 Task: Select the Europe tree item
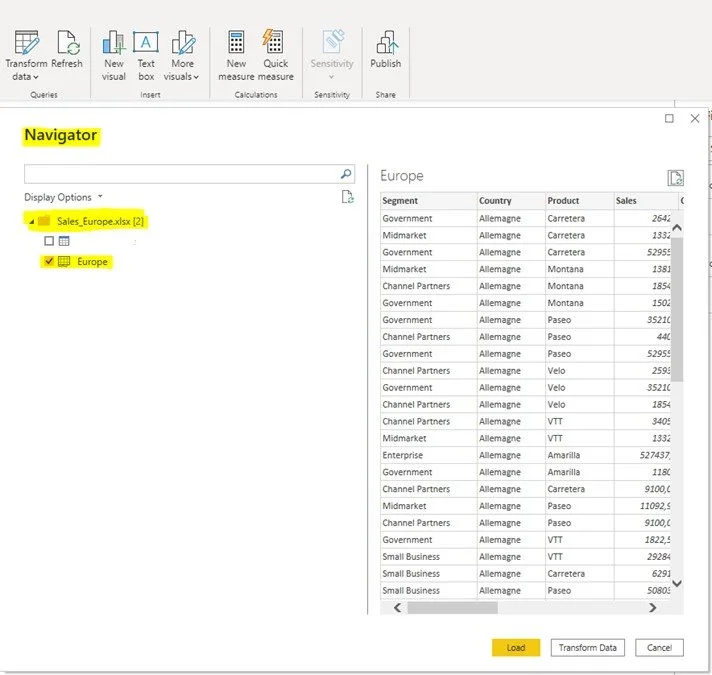point(92,261)
